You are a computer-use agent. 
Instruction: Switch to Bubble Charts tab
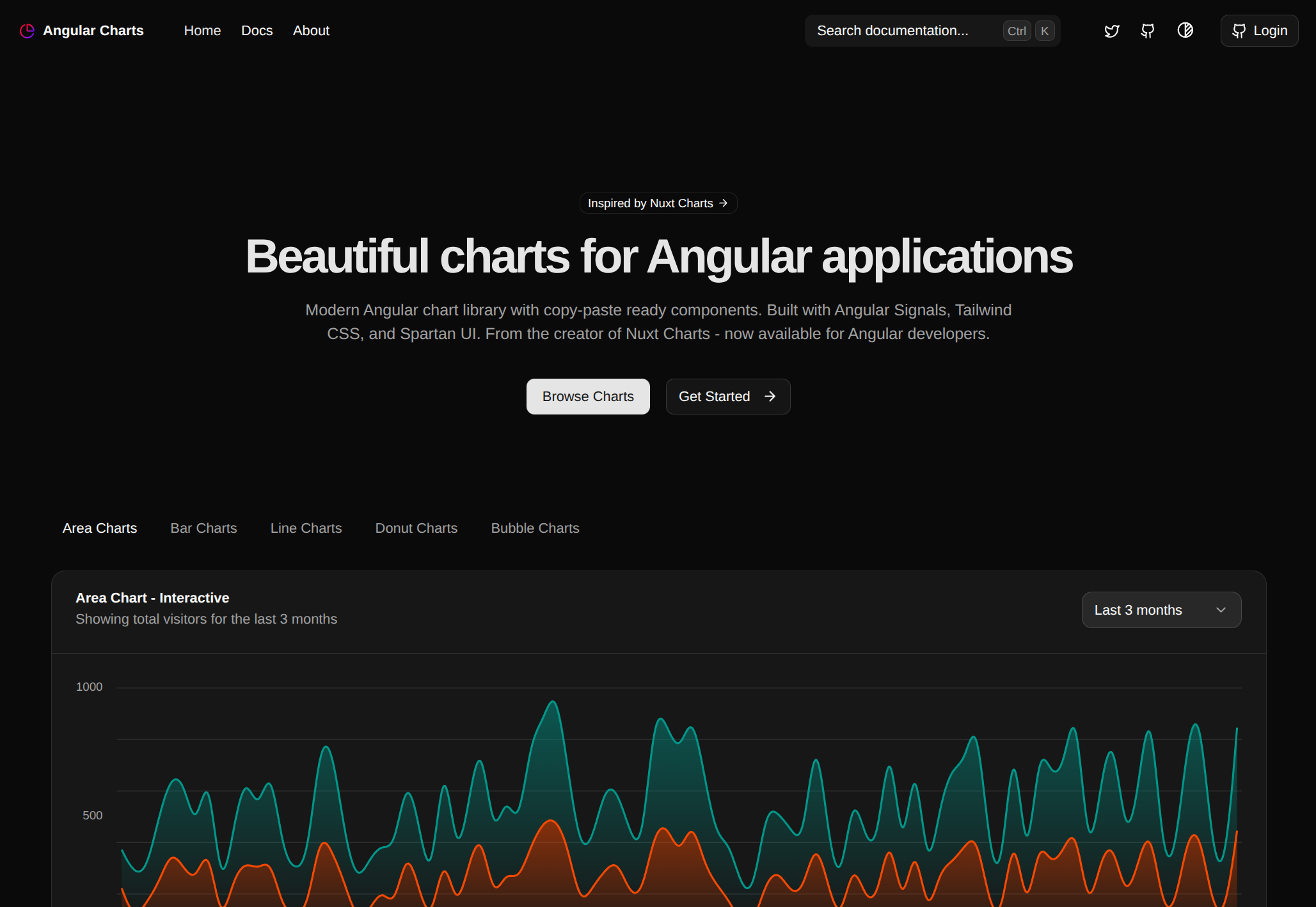pyautogui.click(x=535, y=528)
